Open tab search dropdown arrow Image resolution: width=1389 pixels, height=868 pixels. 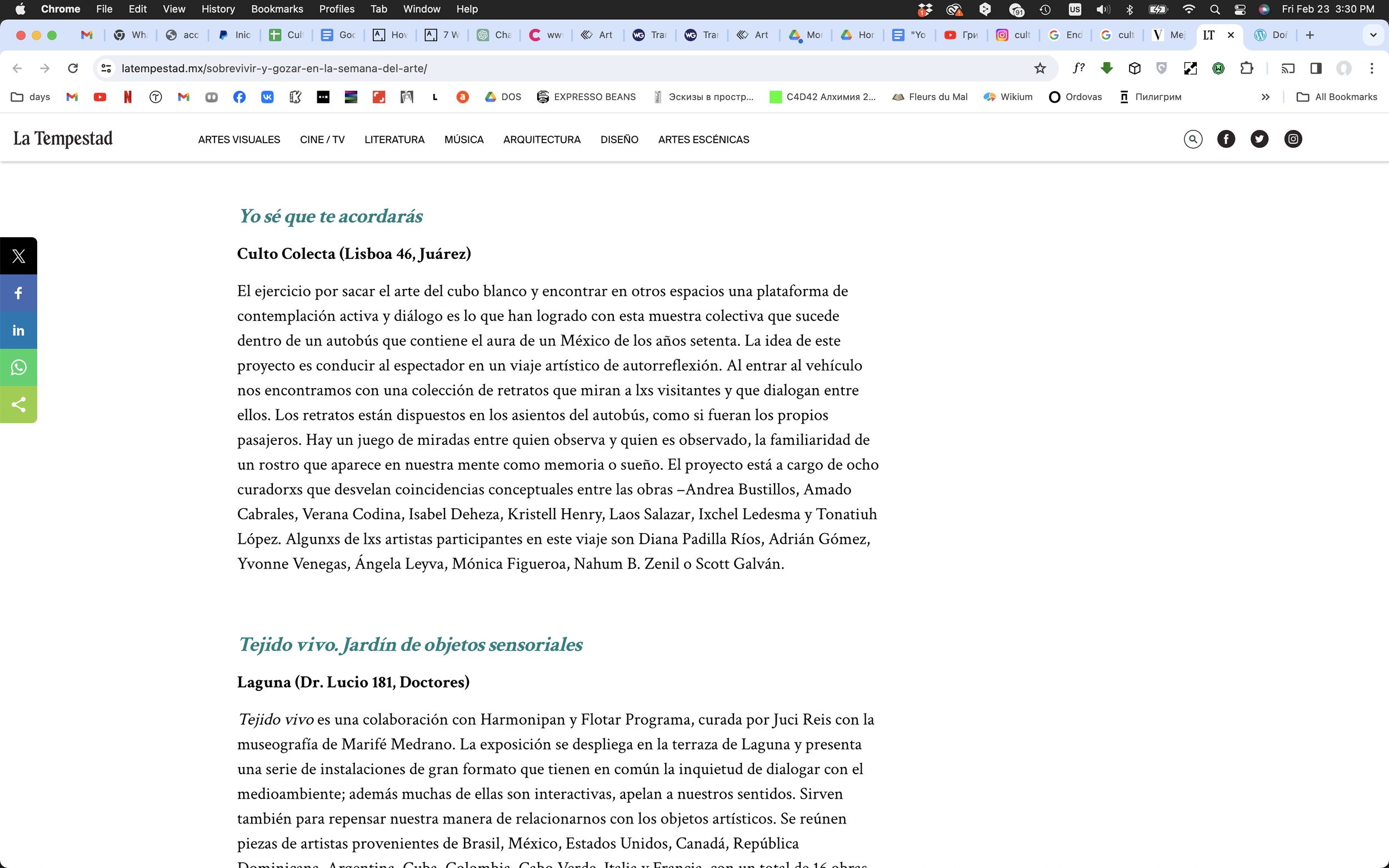pos(1373,35)
